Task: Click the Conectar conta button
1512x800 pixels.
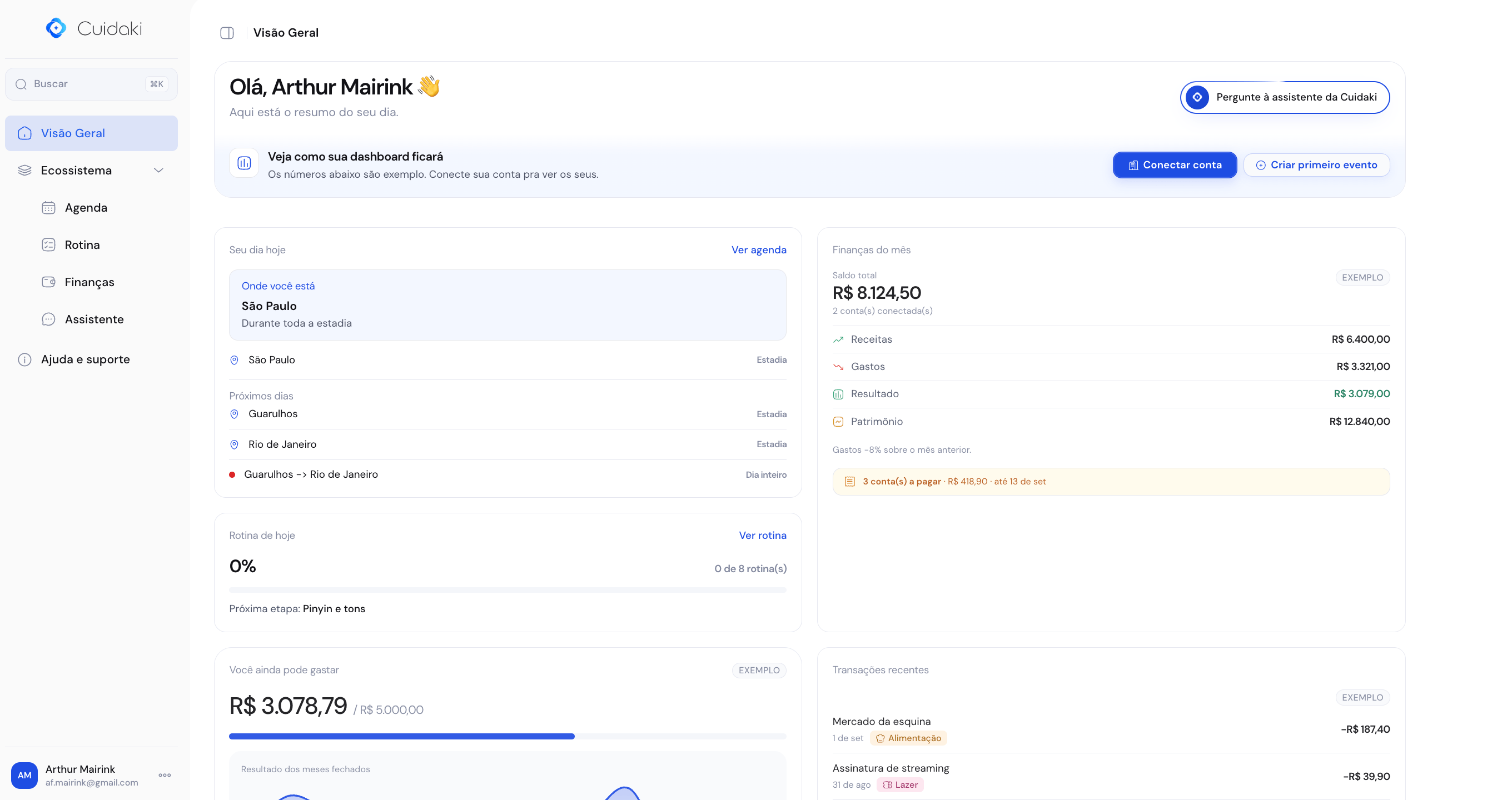Action: click(1175, 165)
